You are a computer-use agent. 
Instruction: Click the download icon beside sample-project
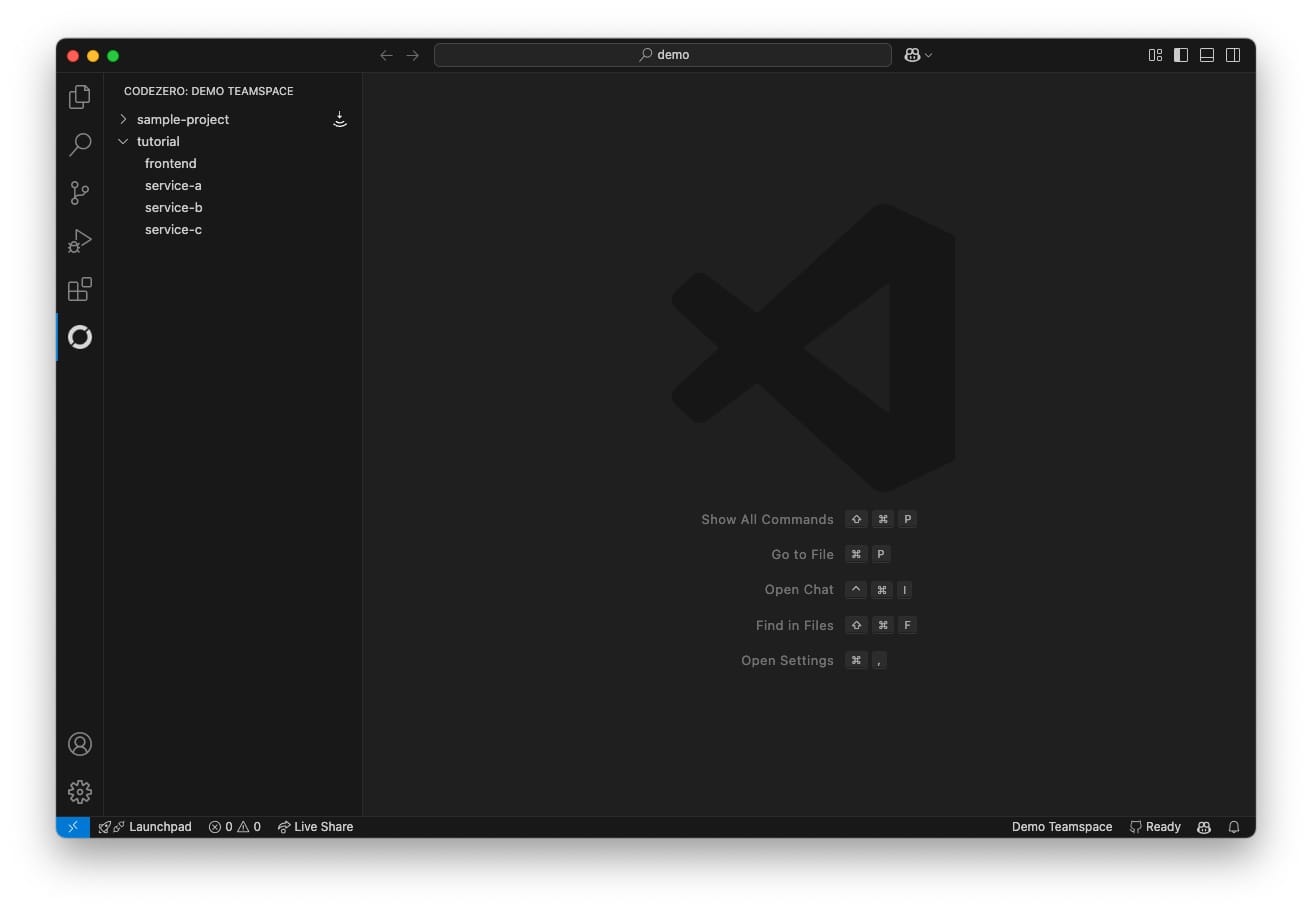[340, 118]
